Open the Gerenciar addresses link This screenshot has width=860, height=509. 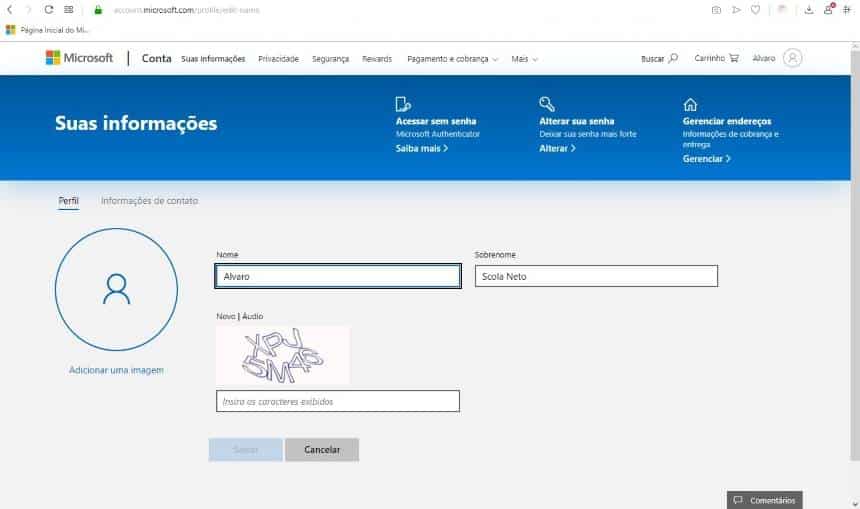pos(706,159)
